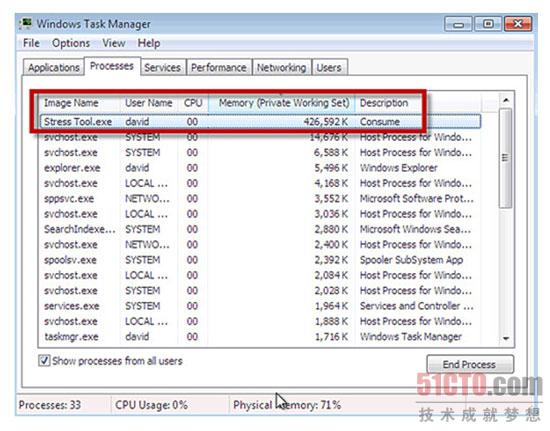Click the 426,592 K memory value

(x=326, y=122)
